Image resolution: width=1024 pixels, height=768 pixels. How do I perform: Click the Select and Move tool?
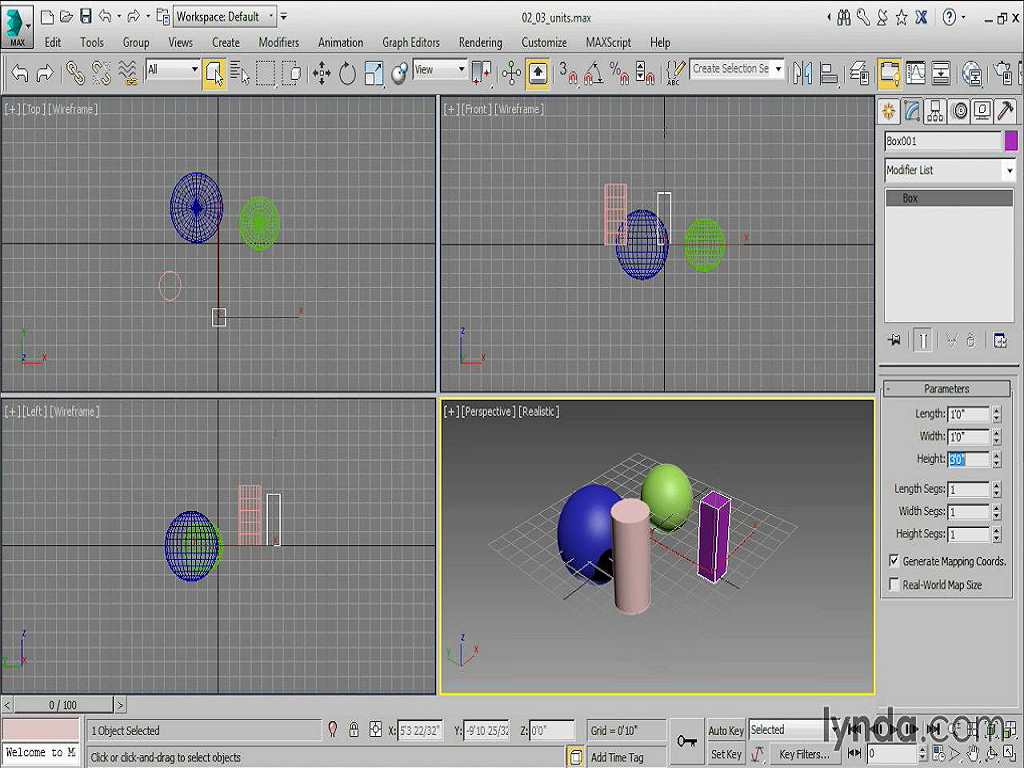(x=322, y=72)
